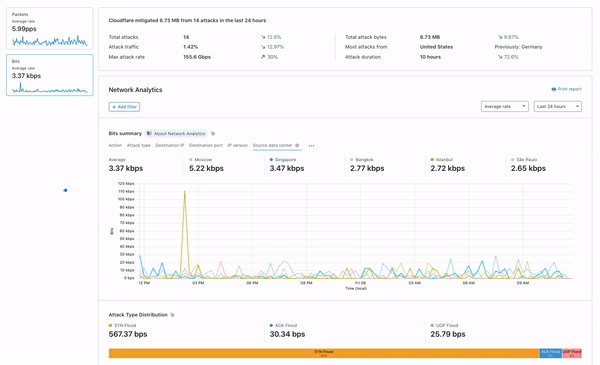Click the orange SYN Flood distribution bar
The image size is (600, 365).
tap(324, 353)
